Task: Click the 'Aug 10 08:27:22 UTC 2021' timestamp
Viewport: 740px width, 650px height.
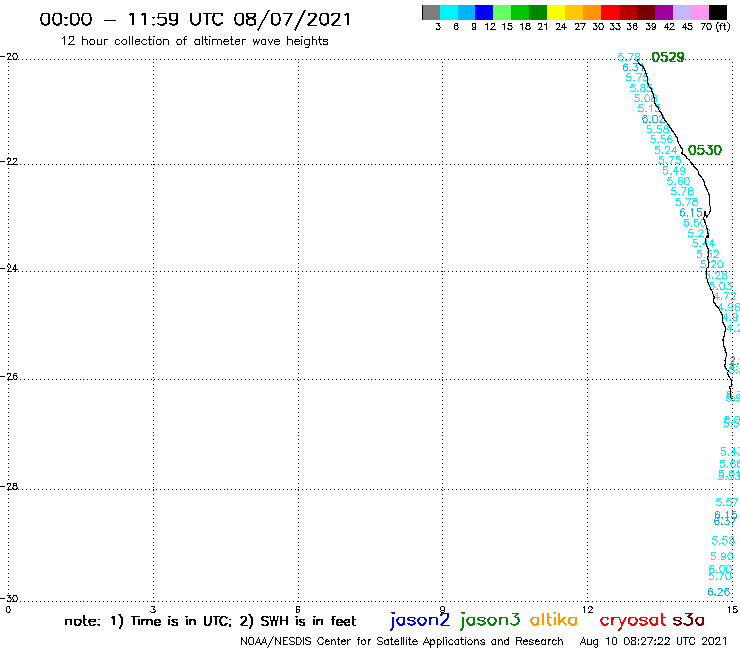Action: (653, 642)
